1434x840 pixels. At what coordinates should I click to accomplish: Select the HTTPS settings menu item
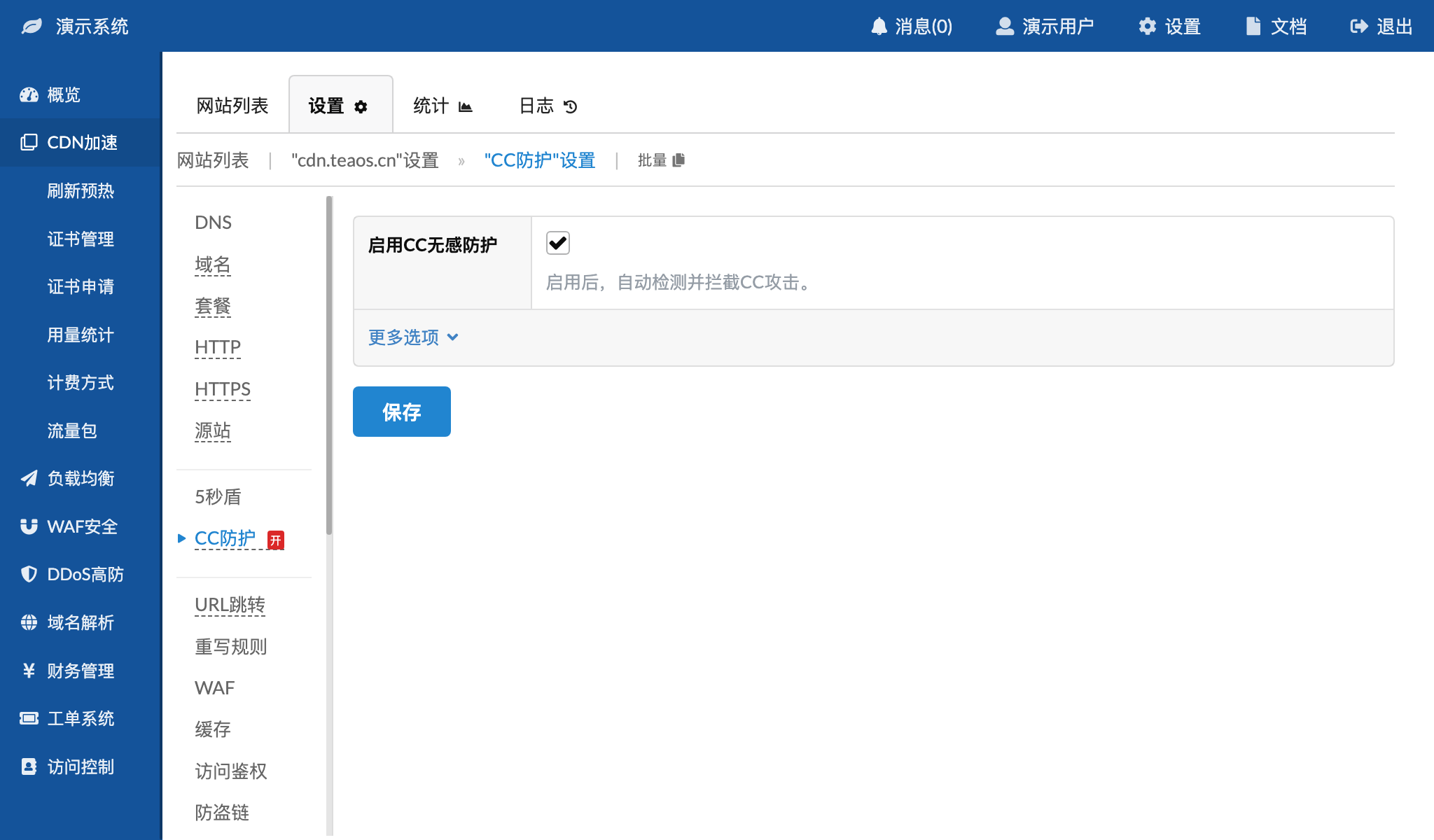pyautogui.click(x=223, y=389)
